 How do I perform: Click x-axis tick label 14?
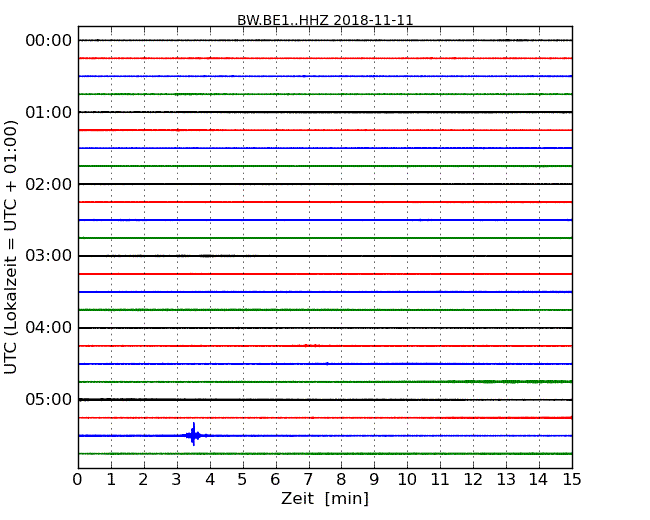point(538,480)
